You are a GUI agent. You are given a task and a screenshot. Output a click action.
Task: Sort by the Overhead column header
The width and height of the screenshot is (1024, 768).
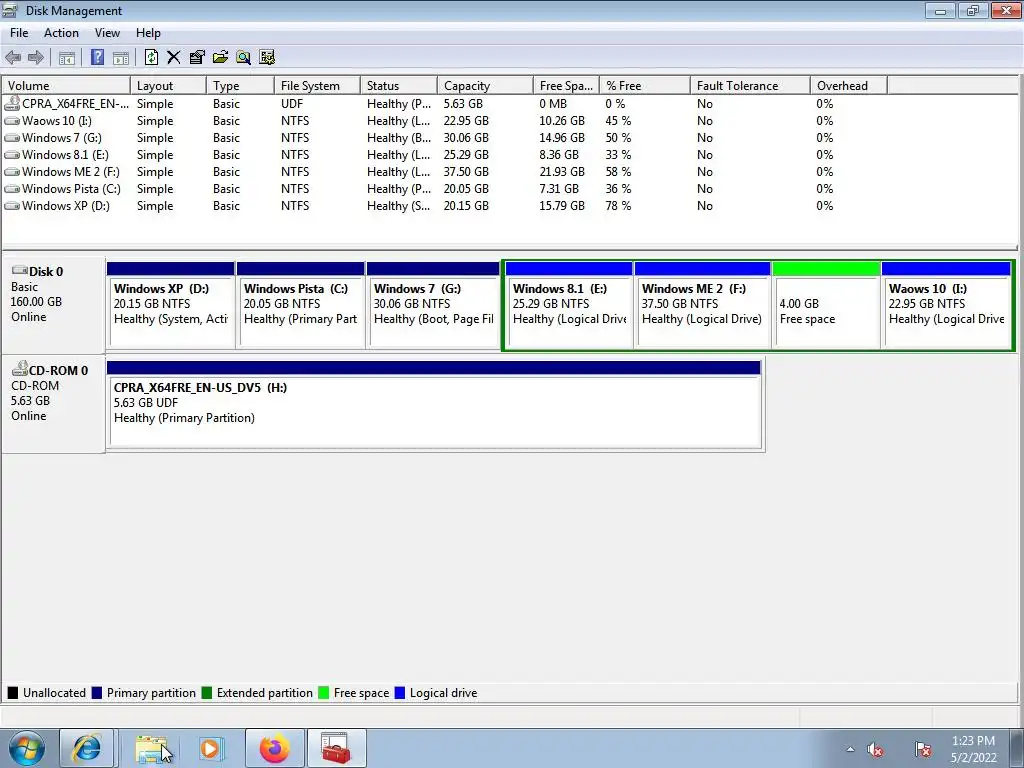[848, 86]
